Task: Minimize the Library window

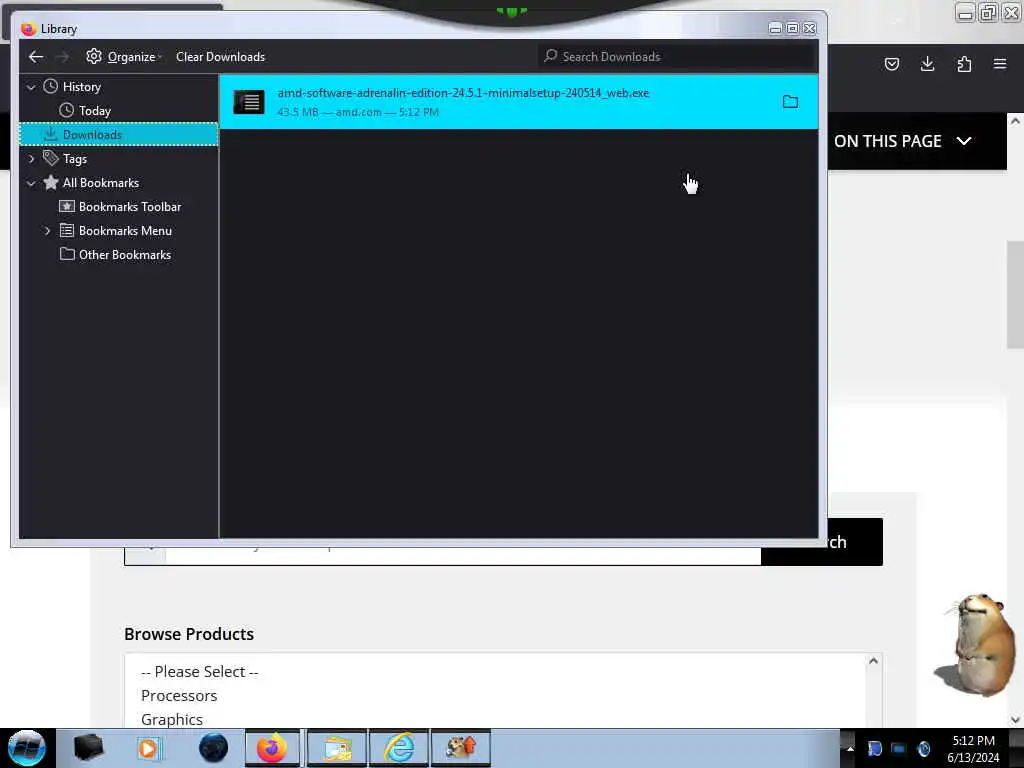Action: [x=775, y=28]
